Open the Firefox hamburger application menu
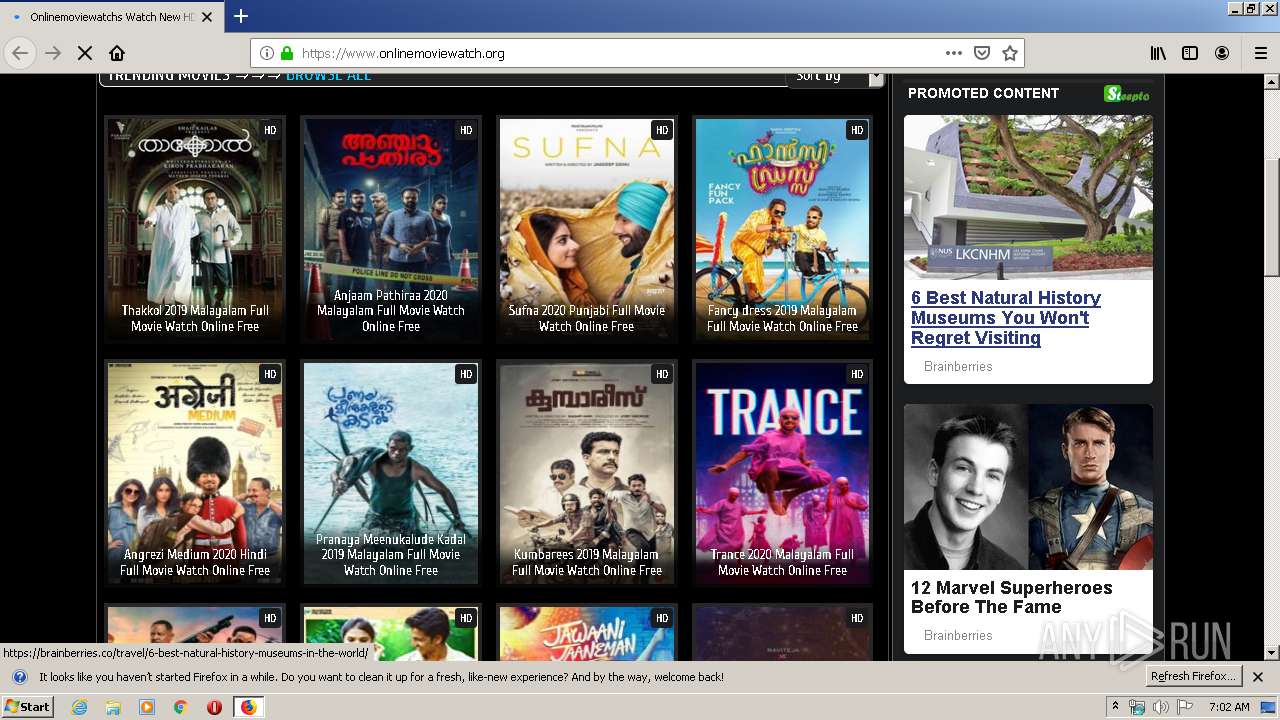 1260,53
